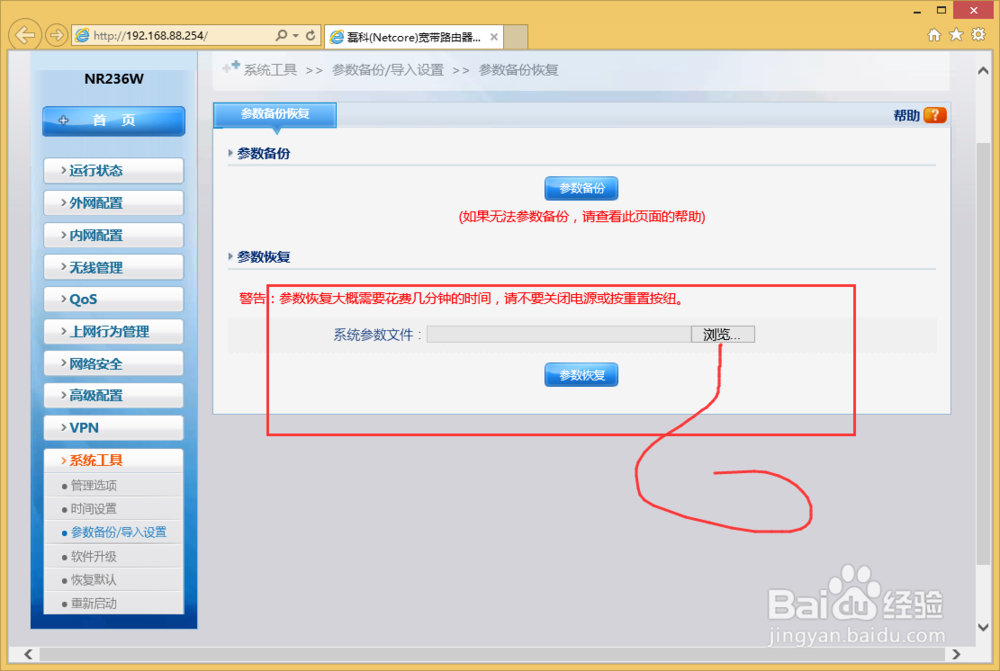The width and height of the screenshot is (1000, 671).
Task: Click the 参数恢复 blue button
Action: pos(581,375)
